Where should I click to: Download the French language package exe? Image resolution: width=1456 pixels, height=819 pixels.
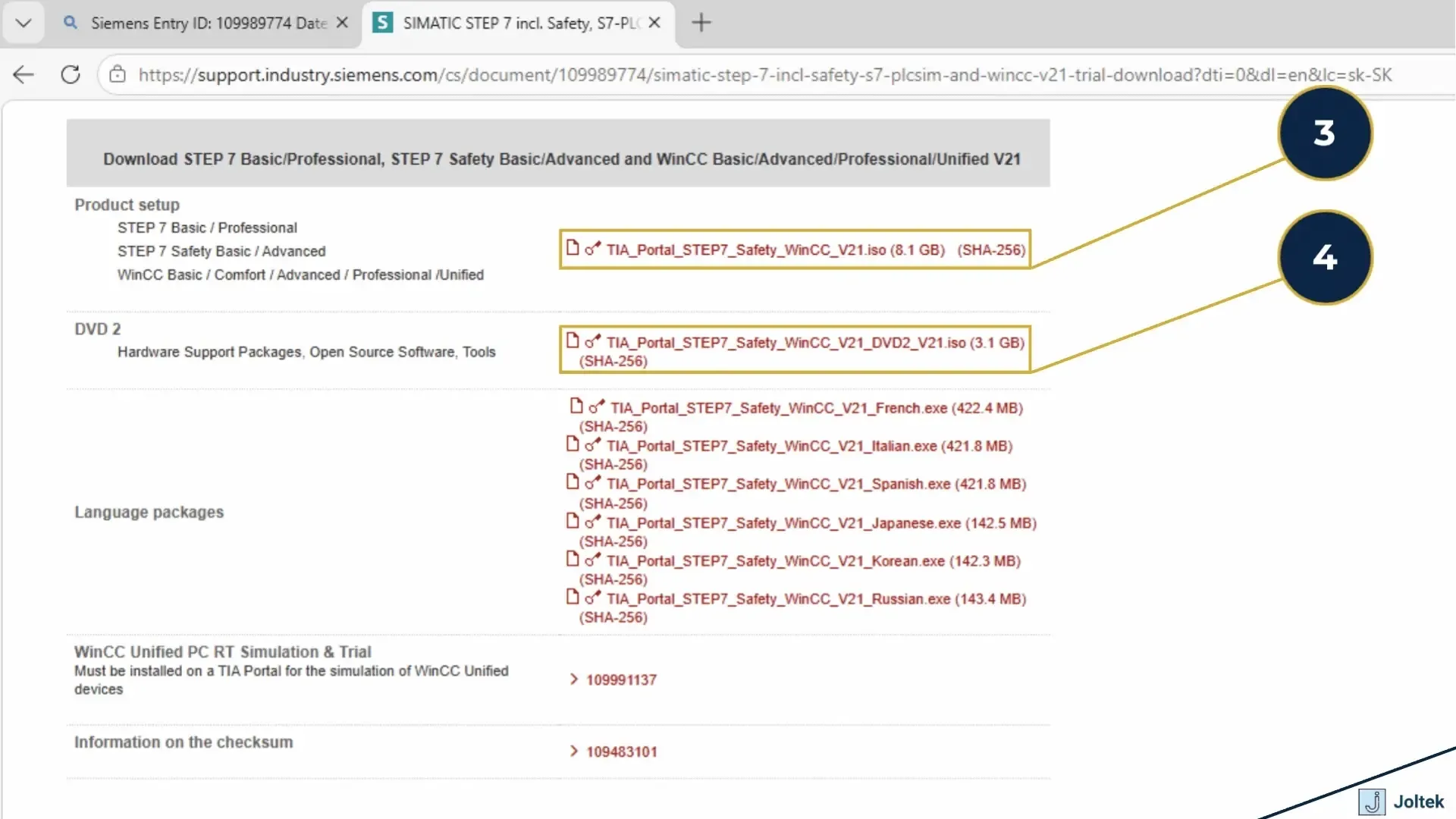(817, 408)
